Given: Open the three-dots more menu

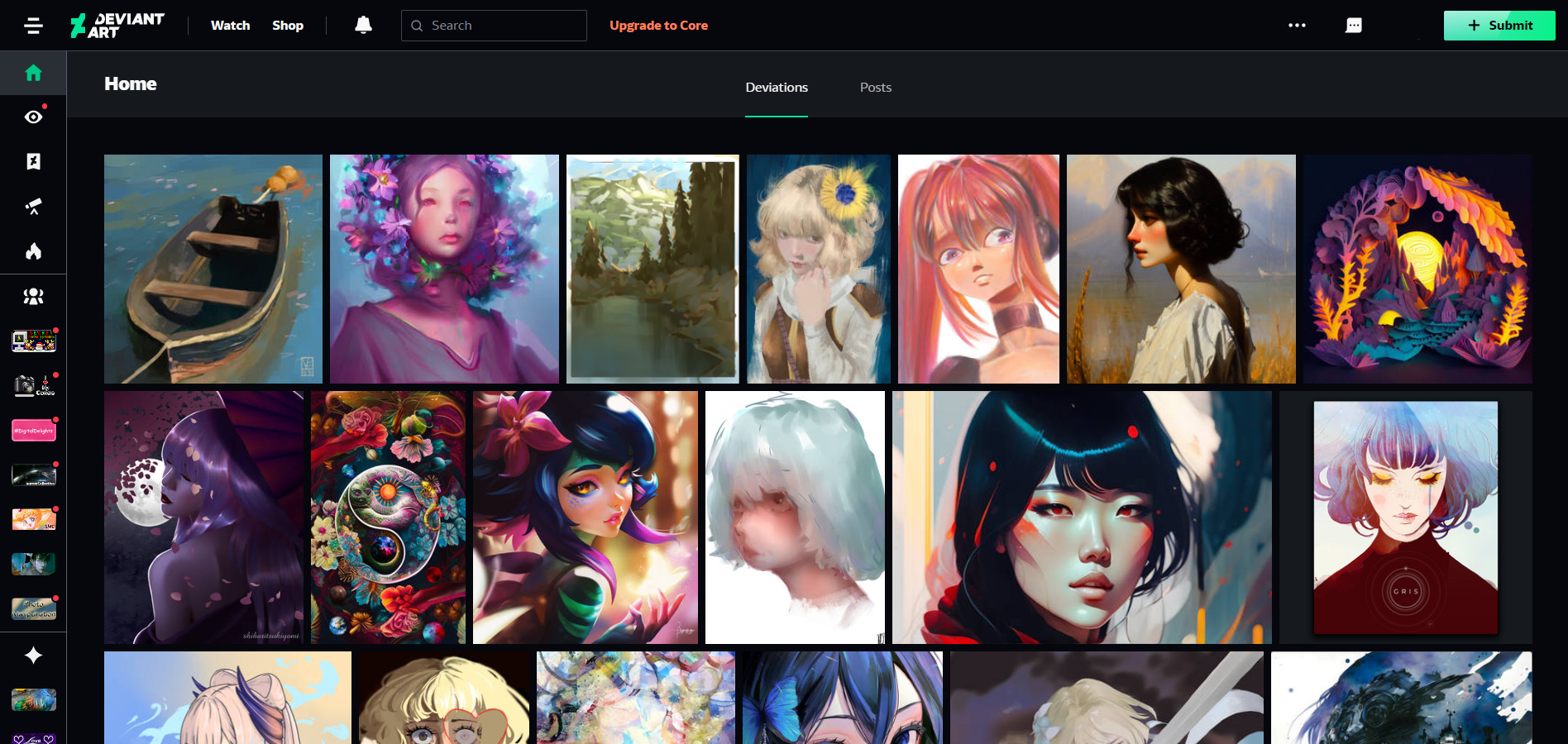Looking at the screenshot, I should 1297,26.
